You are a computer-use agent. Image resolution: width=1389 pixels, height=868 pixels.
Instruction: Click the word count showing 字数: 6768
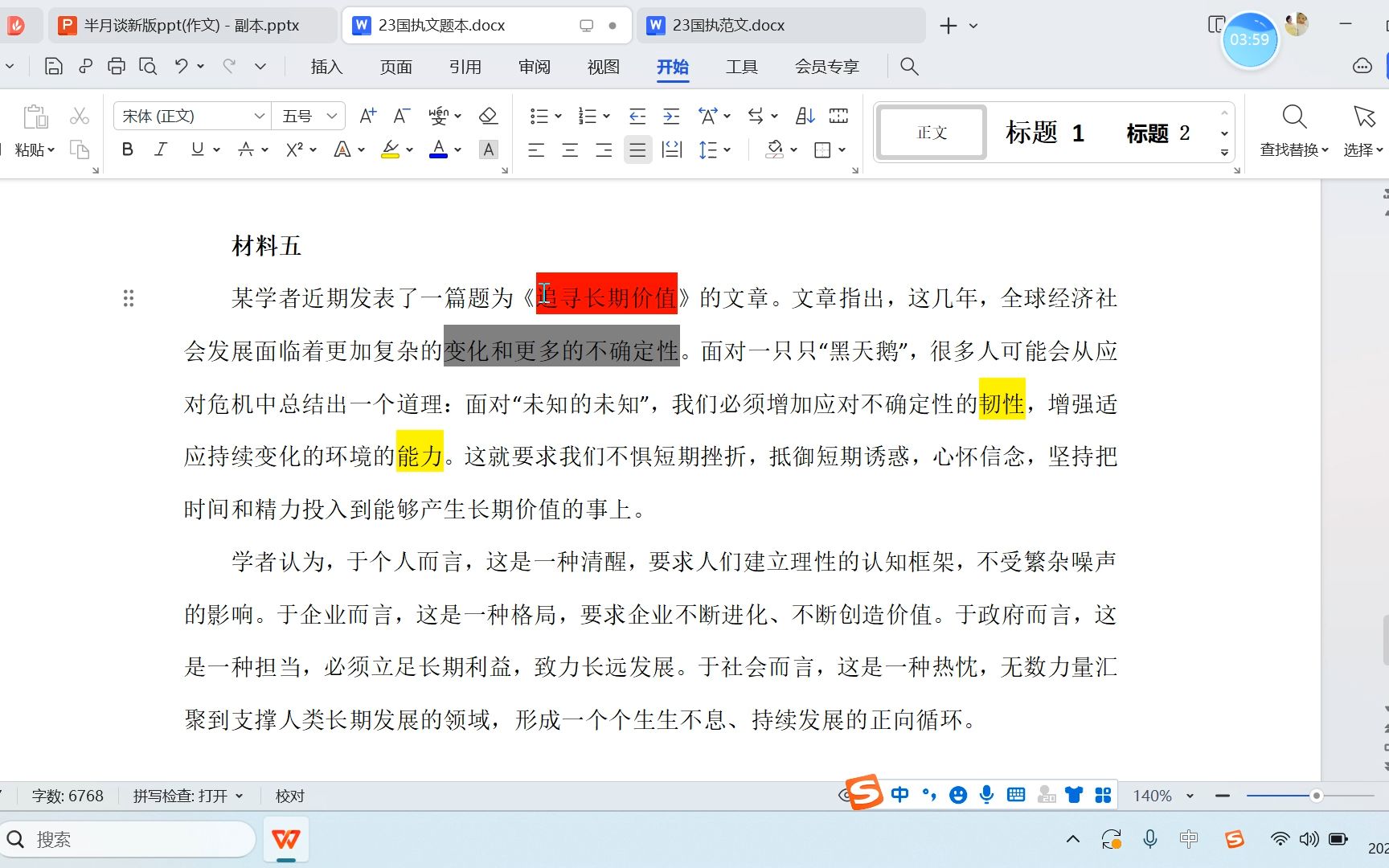[x=68, y=796]
